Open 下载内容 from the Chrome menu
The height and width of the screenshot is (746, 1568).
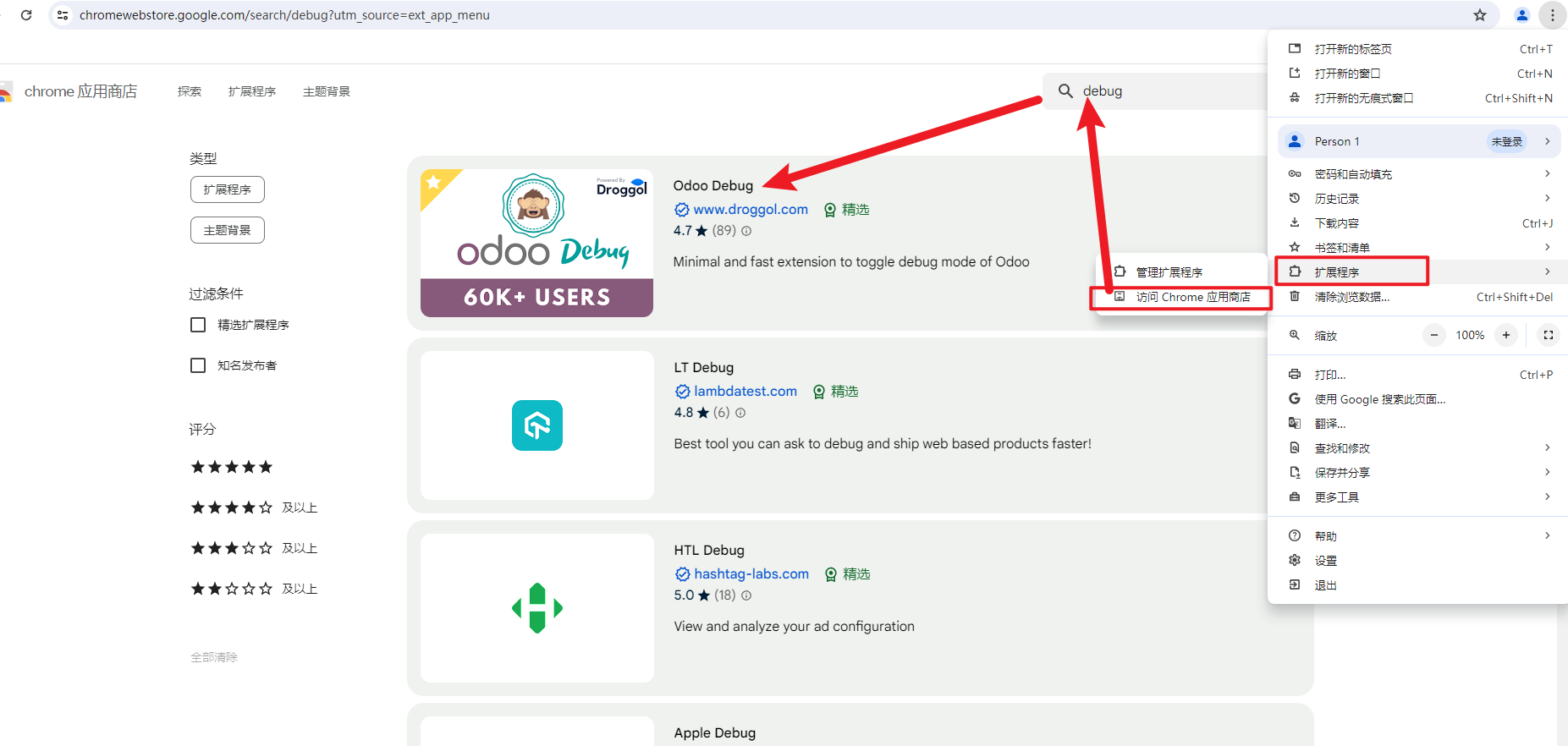[x=1419, y=223]
